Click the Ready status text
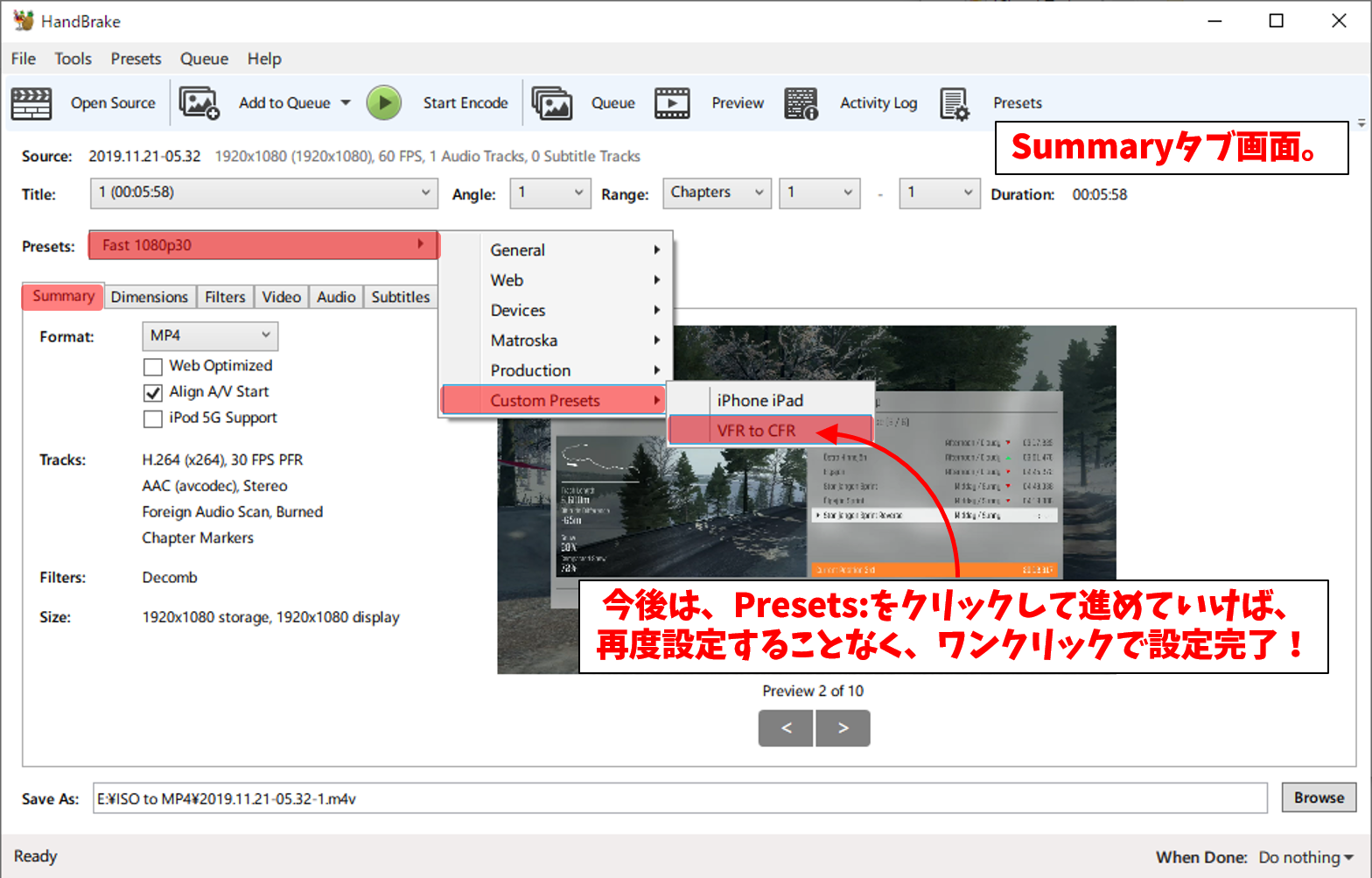1372x878 pixels. click(x=36, y=856)
